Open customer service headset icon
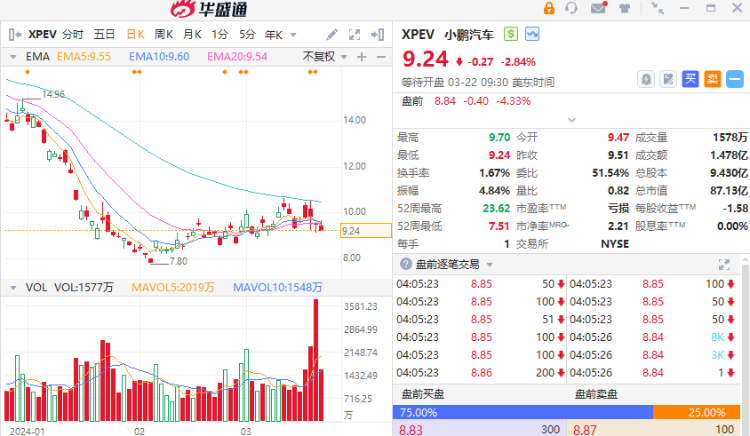750x436 pixels. [x=571, y=8]
